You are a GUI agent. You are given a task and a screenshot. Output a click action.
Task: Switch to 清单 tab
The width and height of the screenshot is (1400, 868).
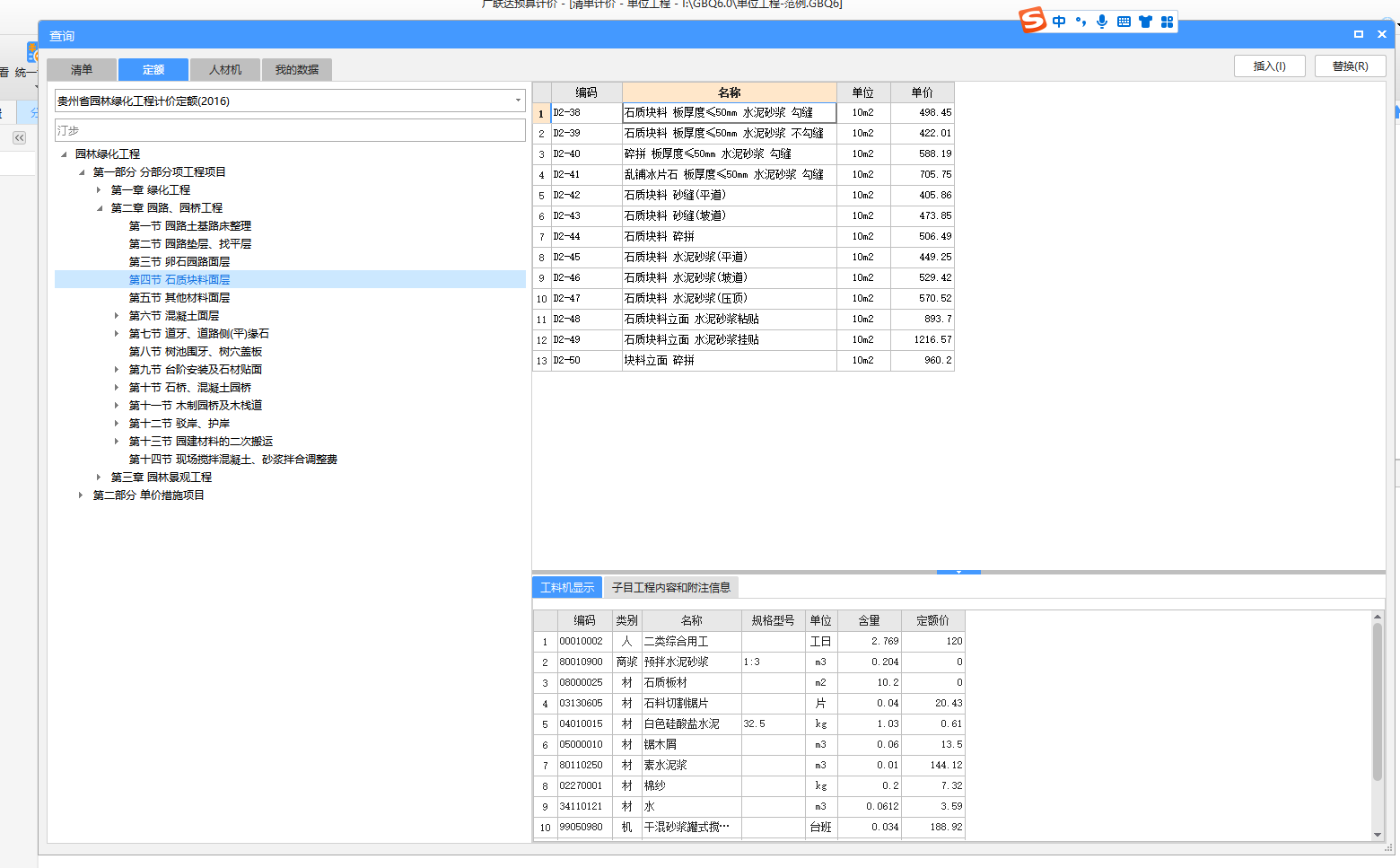(x=82, y=69)
